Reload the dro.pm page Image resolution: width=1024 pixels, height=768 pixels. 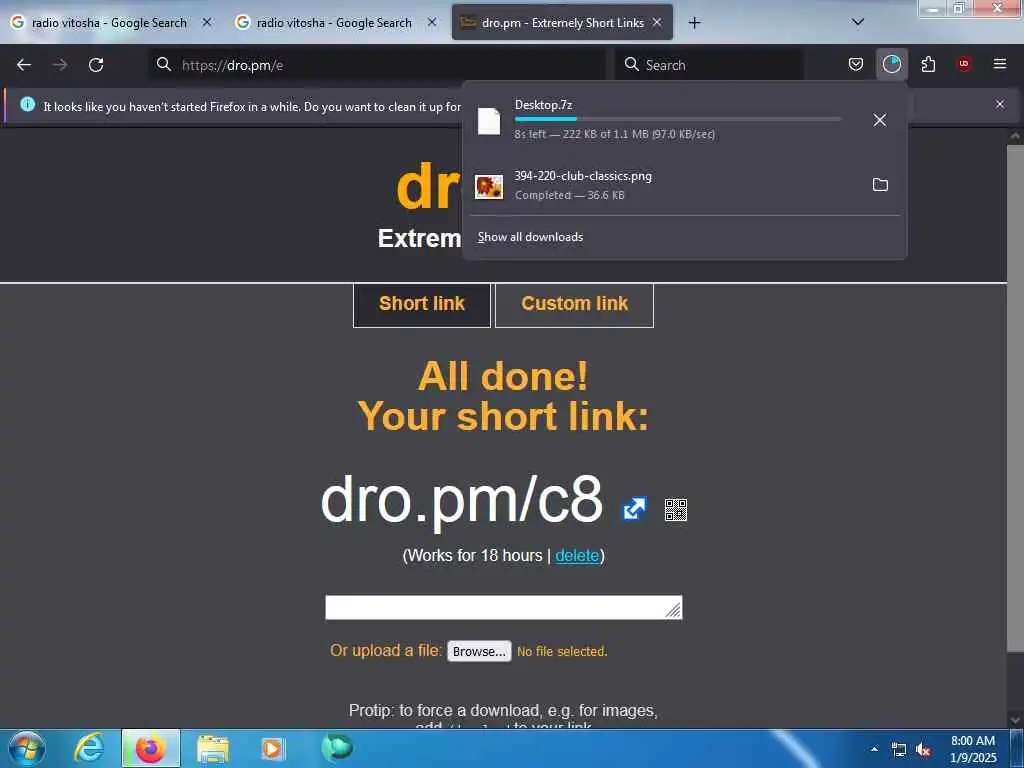point(96,65)
